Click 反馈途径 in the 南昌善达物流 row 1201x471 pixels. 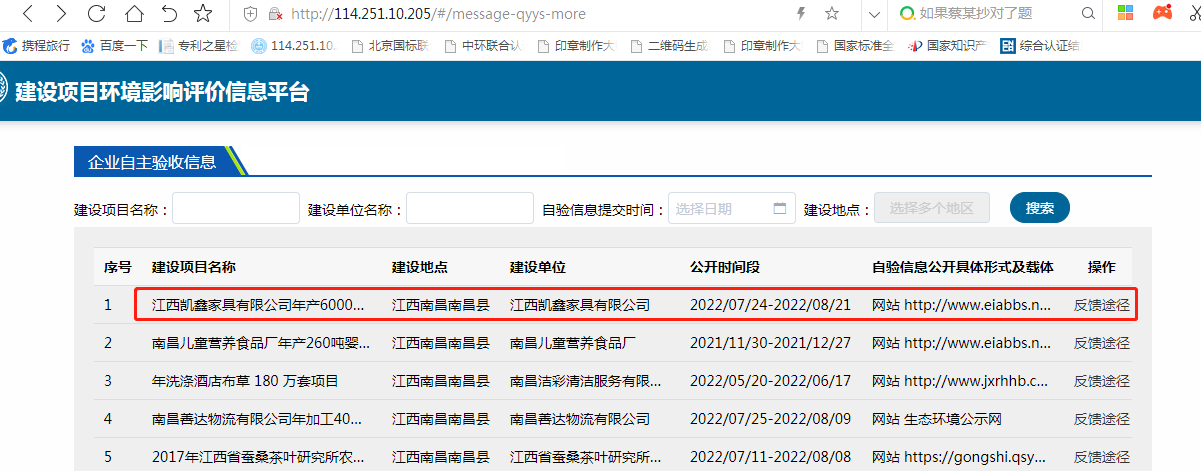(x=1102, y=419)
